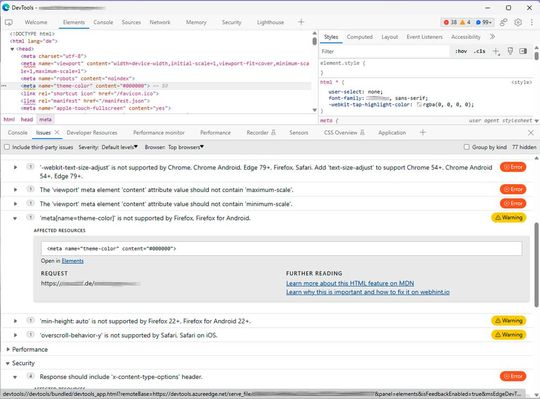540x399 pixels.
Task: Click the blue issues count badge
Action: tap(484, 22)
